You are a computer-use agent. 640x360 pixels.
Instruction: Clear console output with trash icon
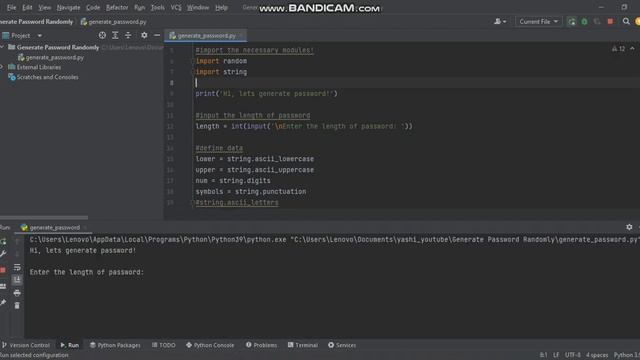[17, 305]
